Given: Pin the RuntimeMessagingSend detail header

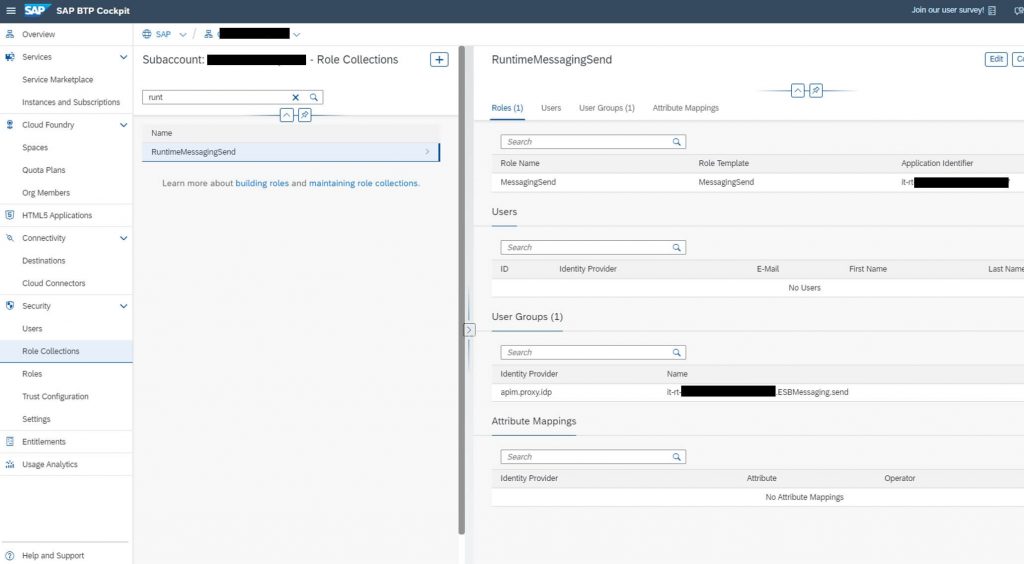Looking at the screenshot, I should (x=816, y=91).
